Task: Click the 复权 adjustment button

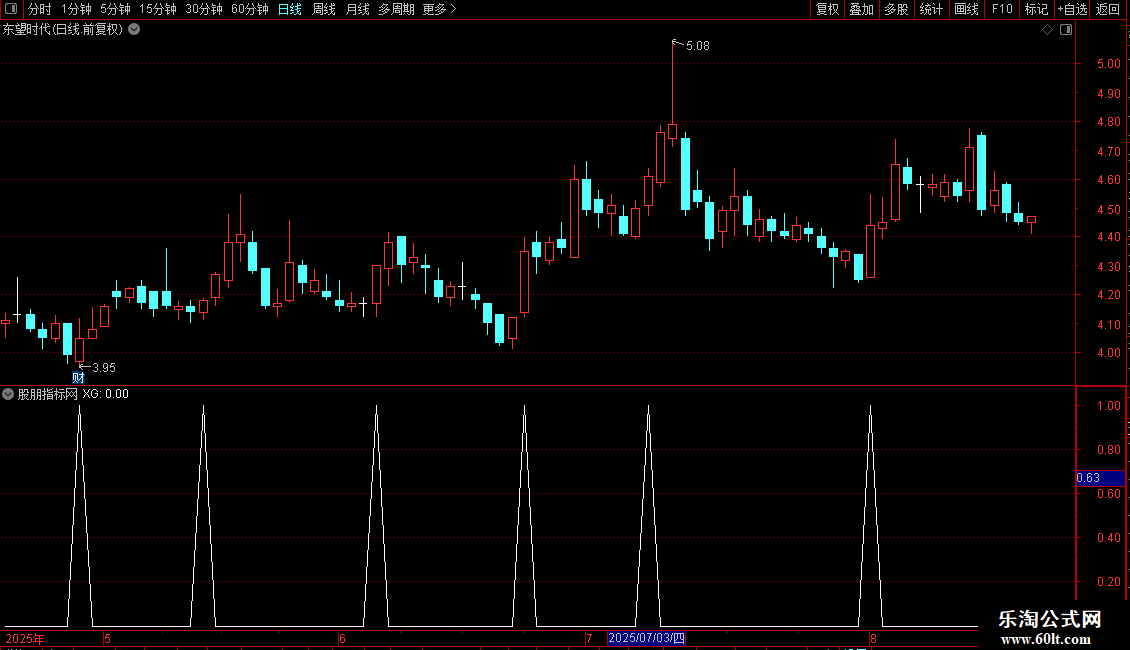Action: pos(827,9)
